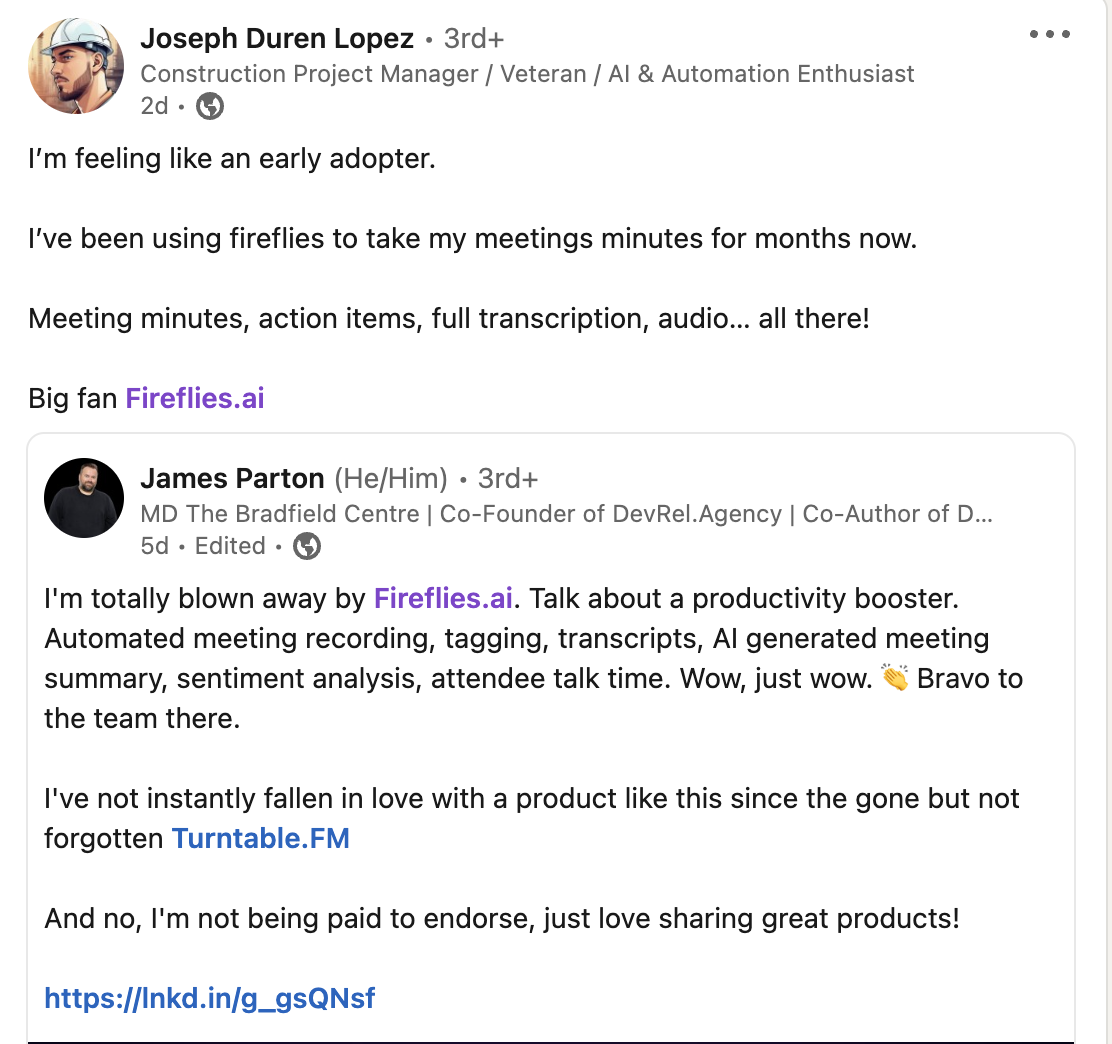Open the post options ellipsis menu
The image size is (1112, 1044).
pos(1049,33)
